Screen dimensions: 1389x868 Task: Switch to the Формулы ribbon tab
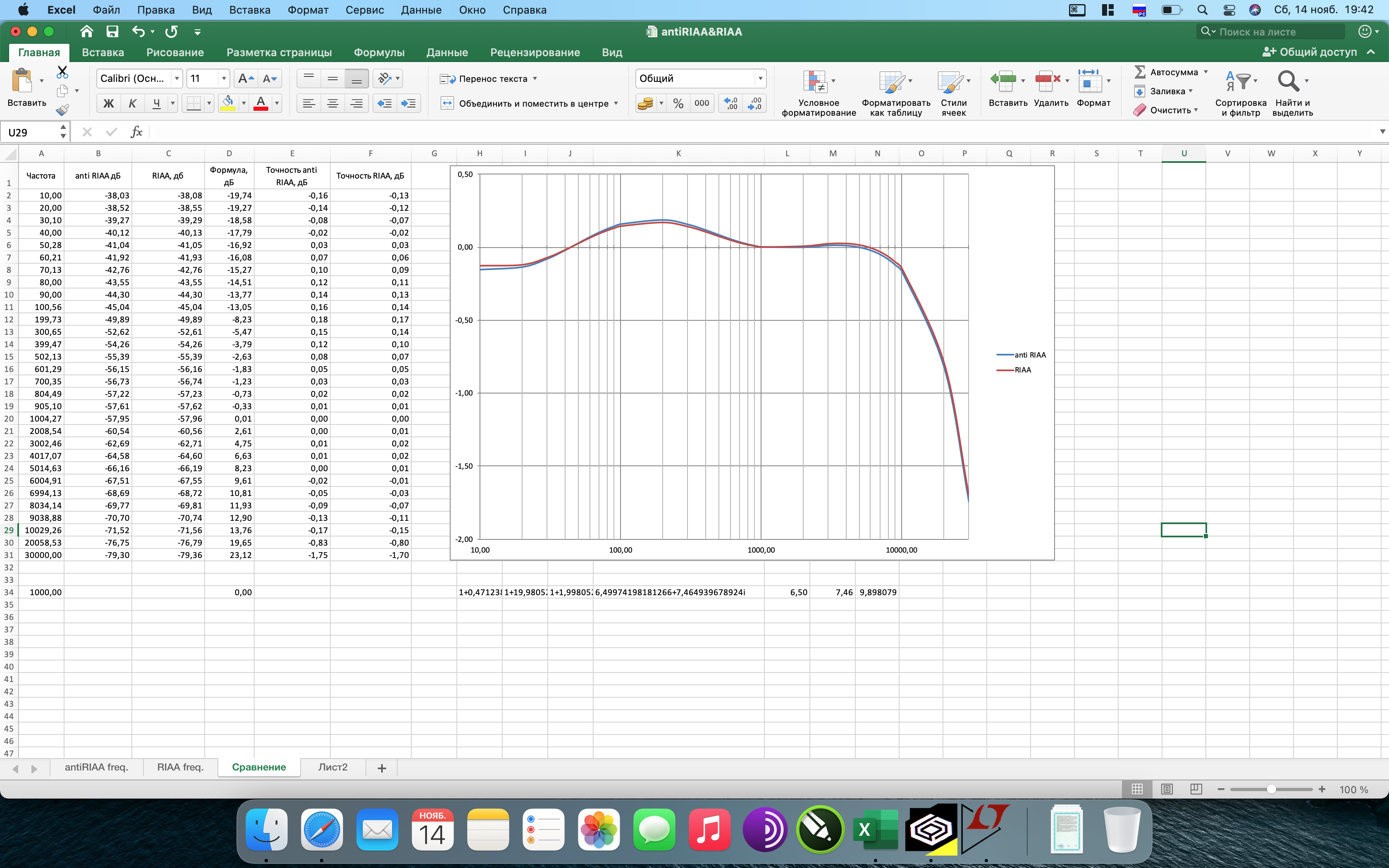[x=379, y=52]
